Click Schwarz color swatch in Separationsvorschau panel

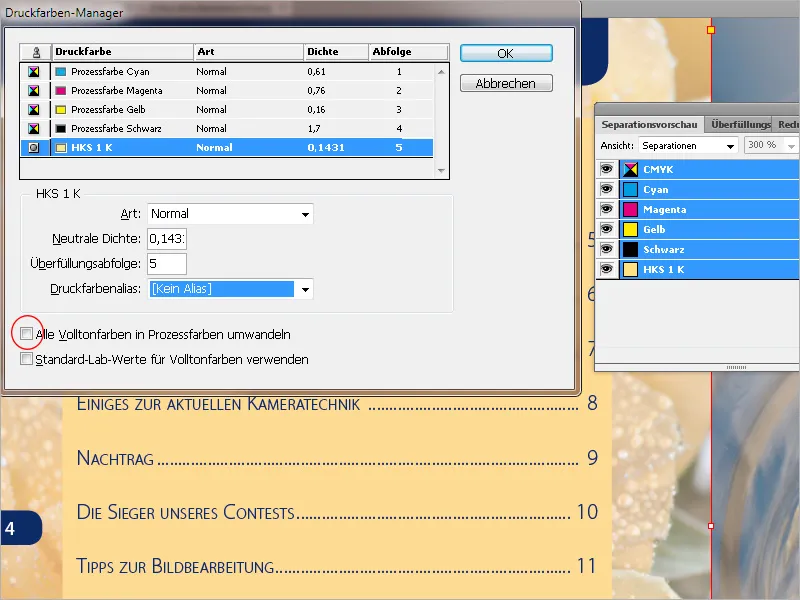[x=631, y=249]
